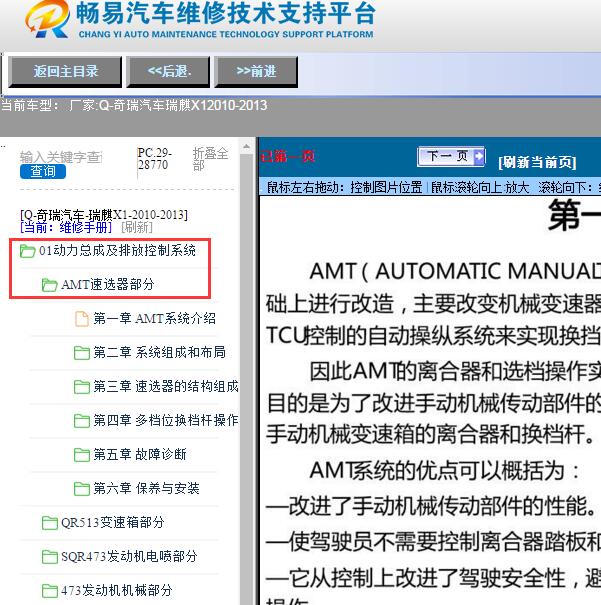The width and height of the screenshot is (601, 605).
Task: Go forward with the >>前进 button
Action: pyautogui.click(x=256, y=71)
